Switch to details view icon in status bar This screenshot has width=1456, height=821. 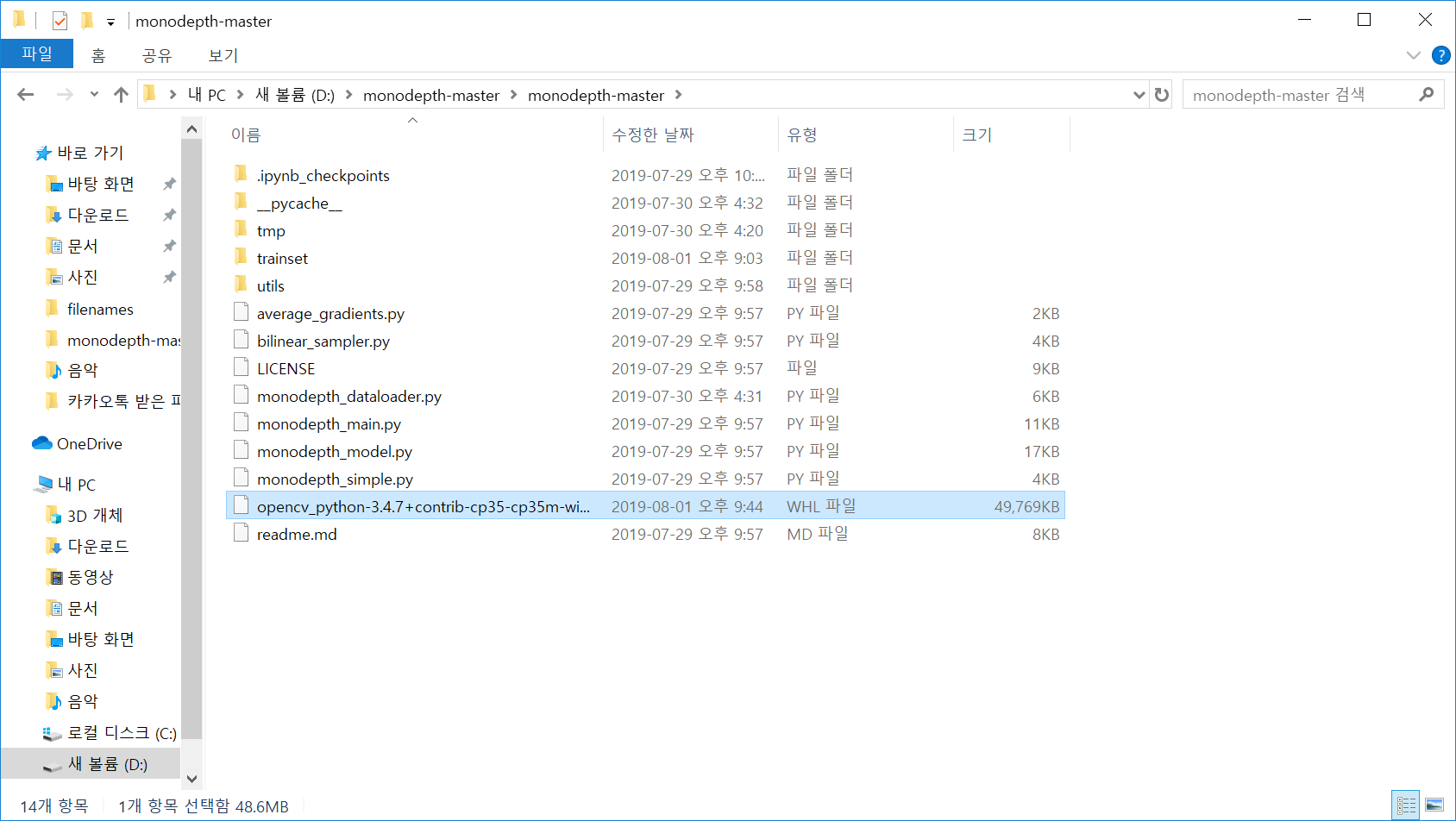1406,805
